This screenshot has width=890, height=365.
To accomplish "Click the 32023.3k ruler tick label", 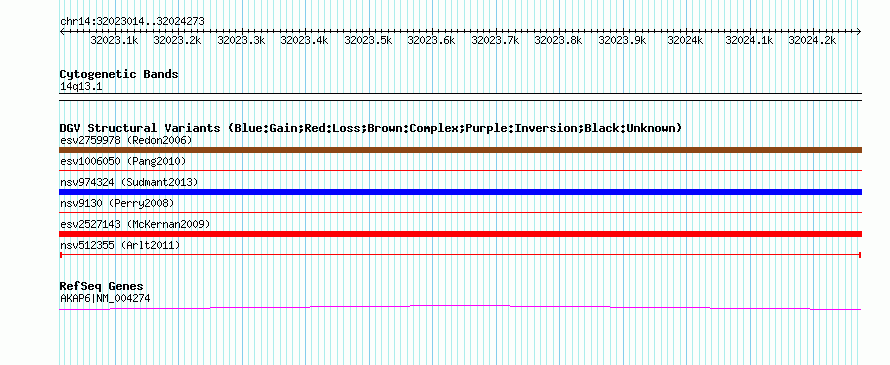I will pos(241,40).
